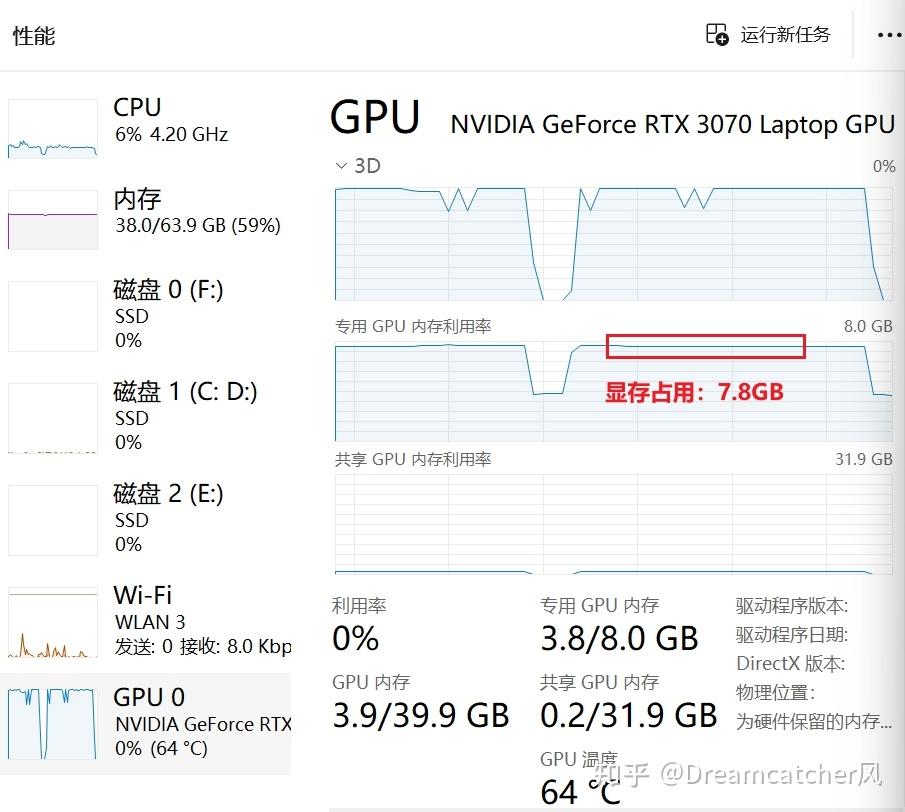Open 磁盘 1 (C: D:) graph thumbnail

point(53,418)
